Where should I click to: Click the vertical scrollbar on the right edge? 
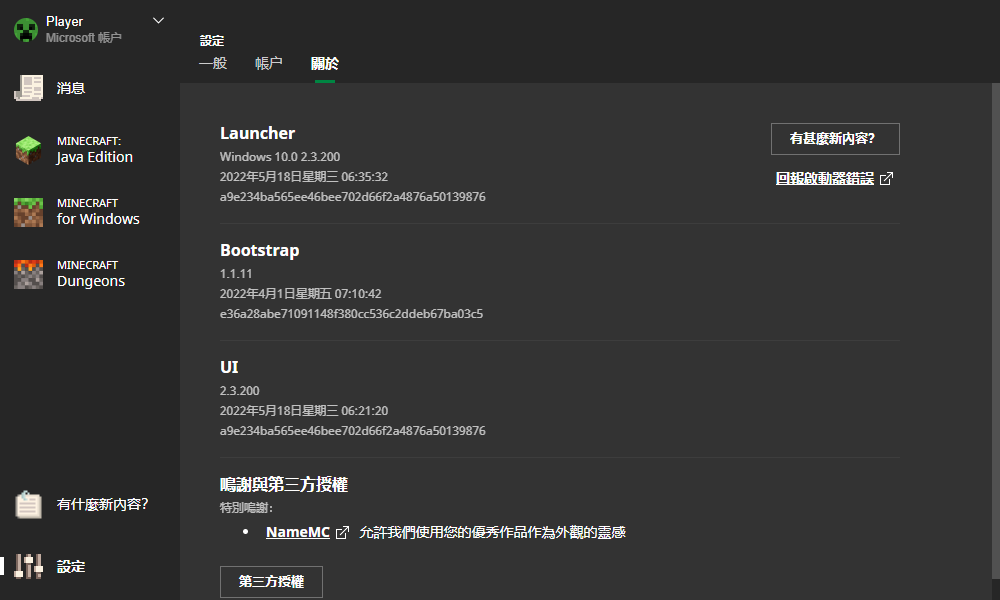[x=996, y=332]
